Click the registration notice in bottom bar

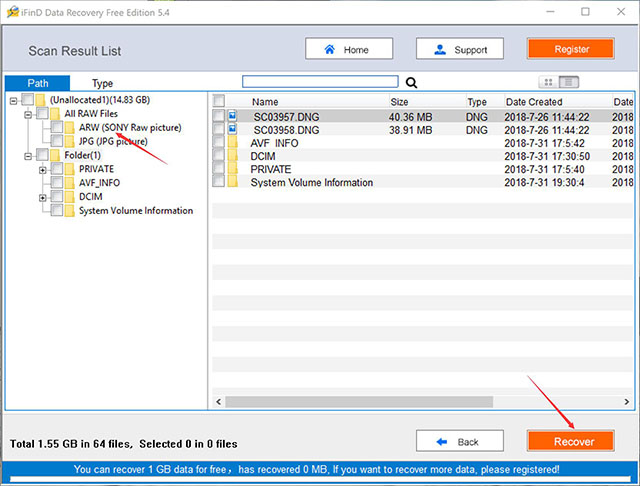(316, 469)
